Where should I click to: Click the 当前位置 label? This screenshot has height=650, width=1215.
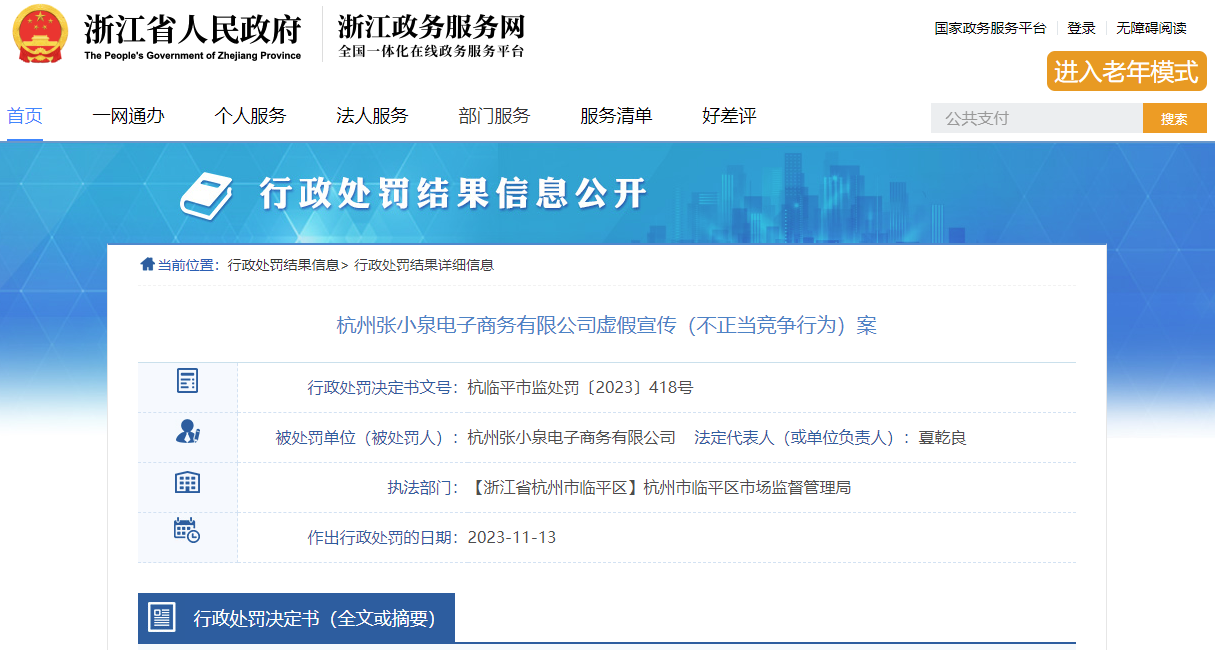[186, 265]
